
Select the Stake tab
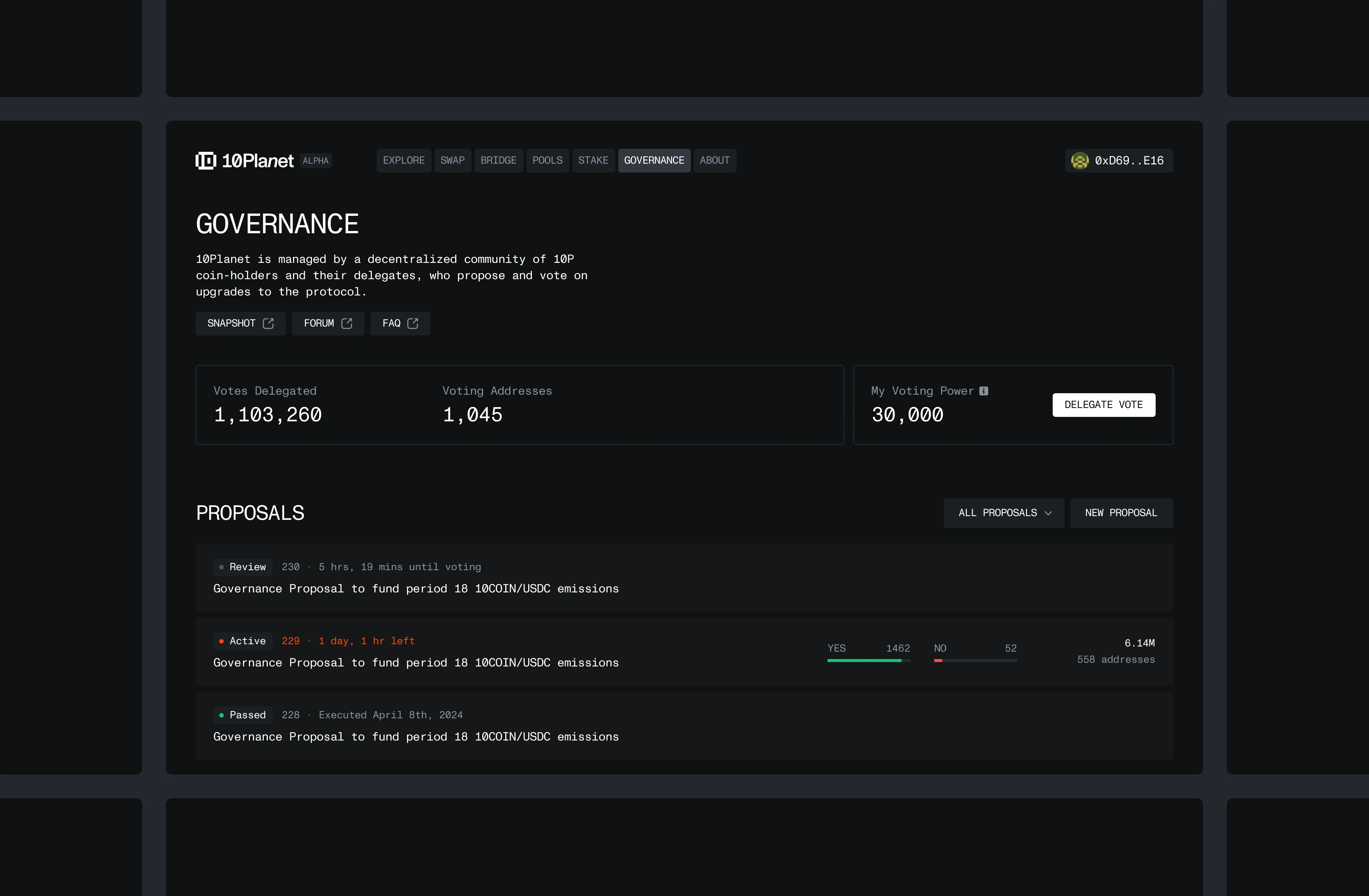pos(593,160)
